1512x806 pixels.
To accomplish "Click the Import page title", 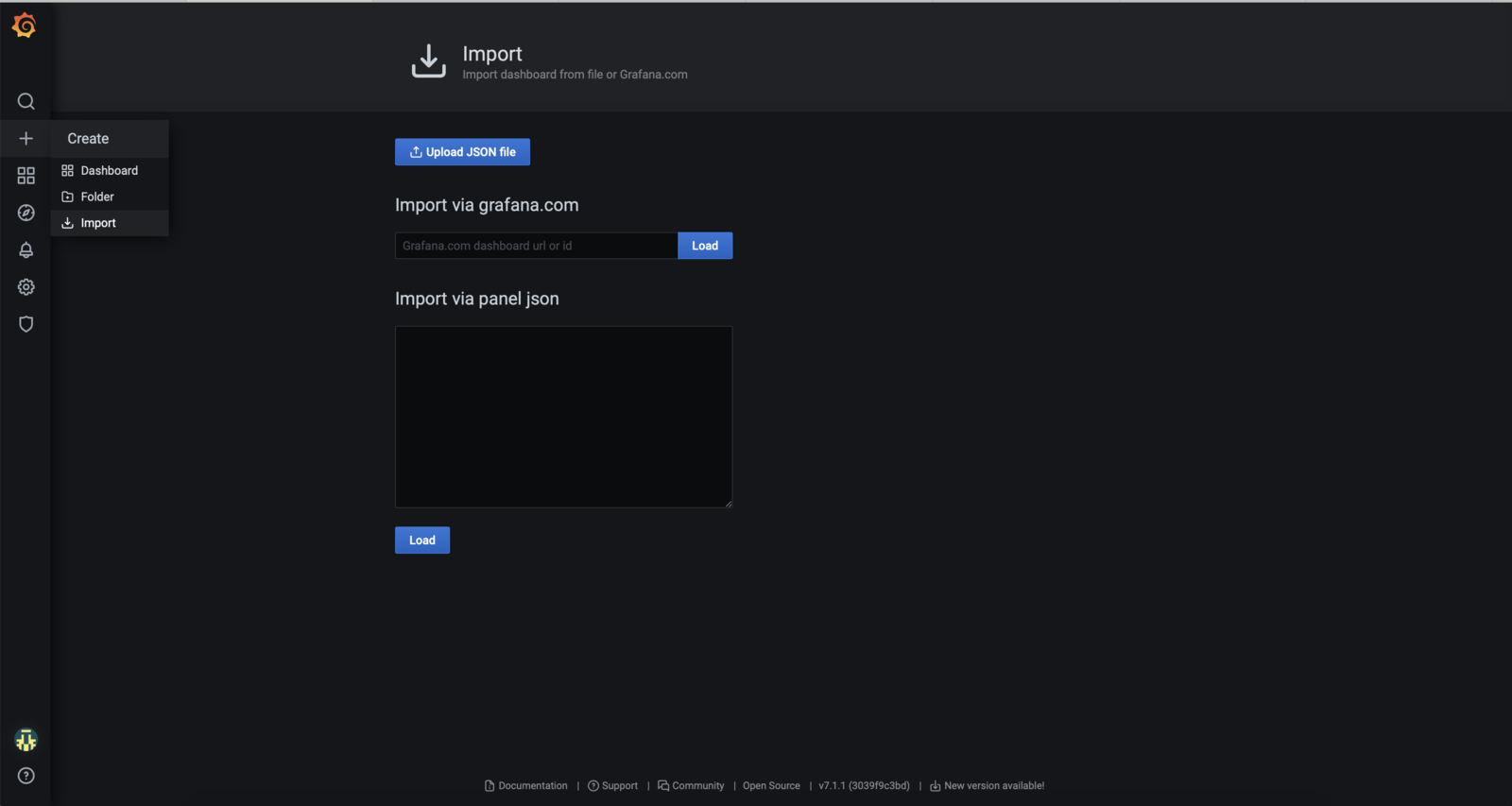I will pyautogui.click(x=492, y=54).
